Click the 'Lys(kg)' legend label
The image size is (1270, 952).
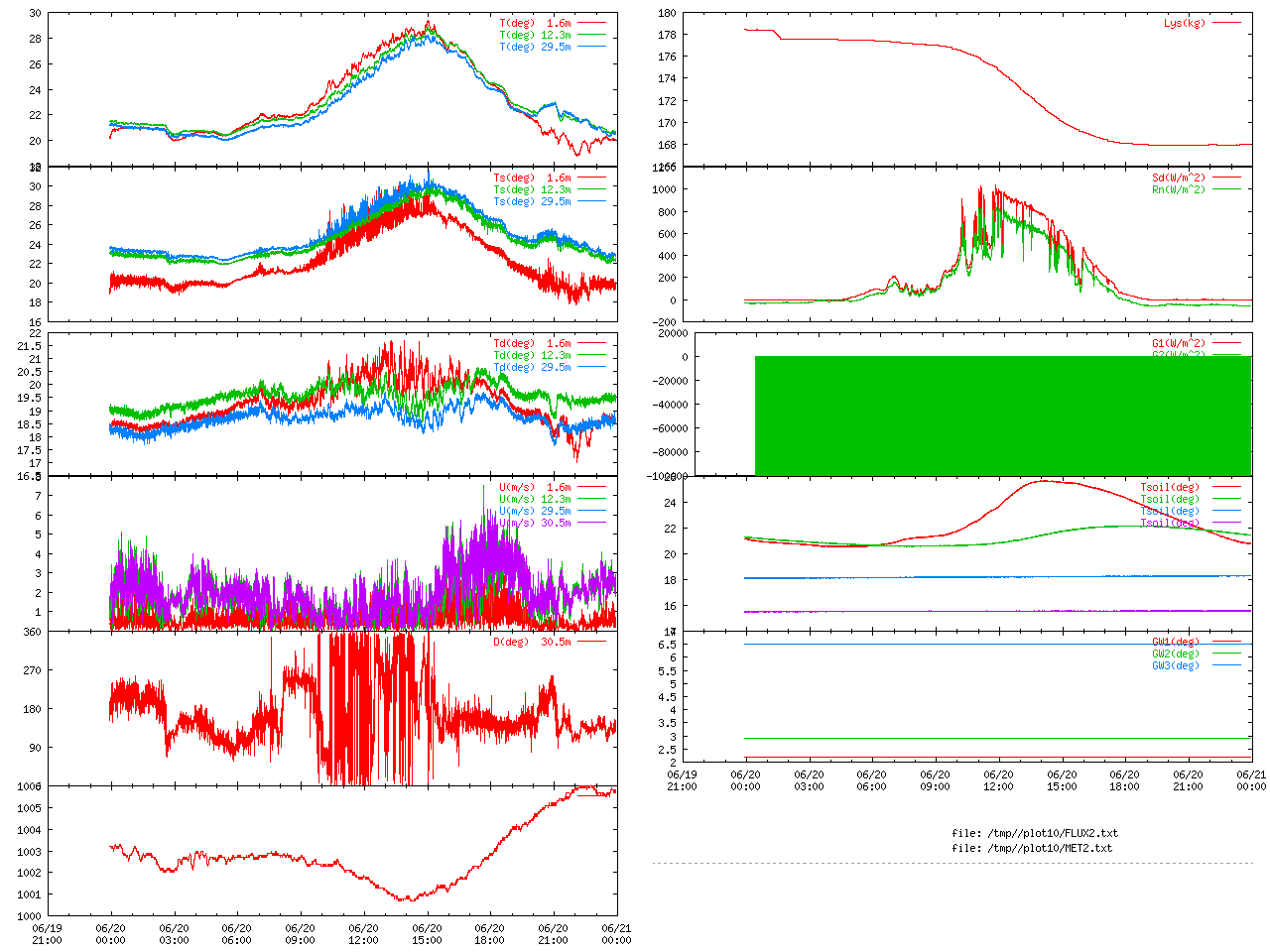tap(1186, 23)
